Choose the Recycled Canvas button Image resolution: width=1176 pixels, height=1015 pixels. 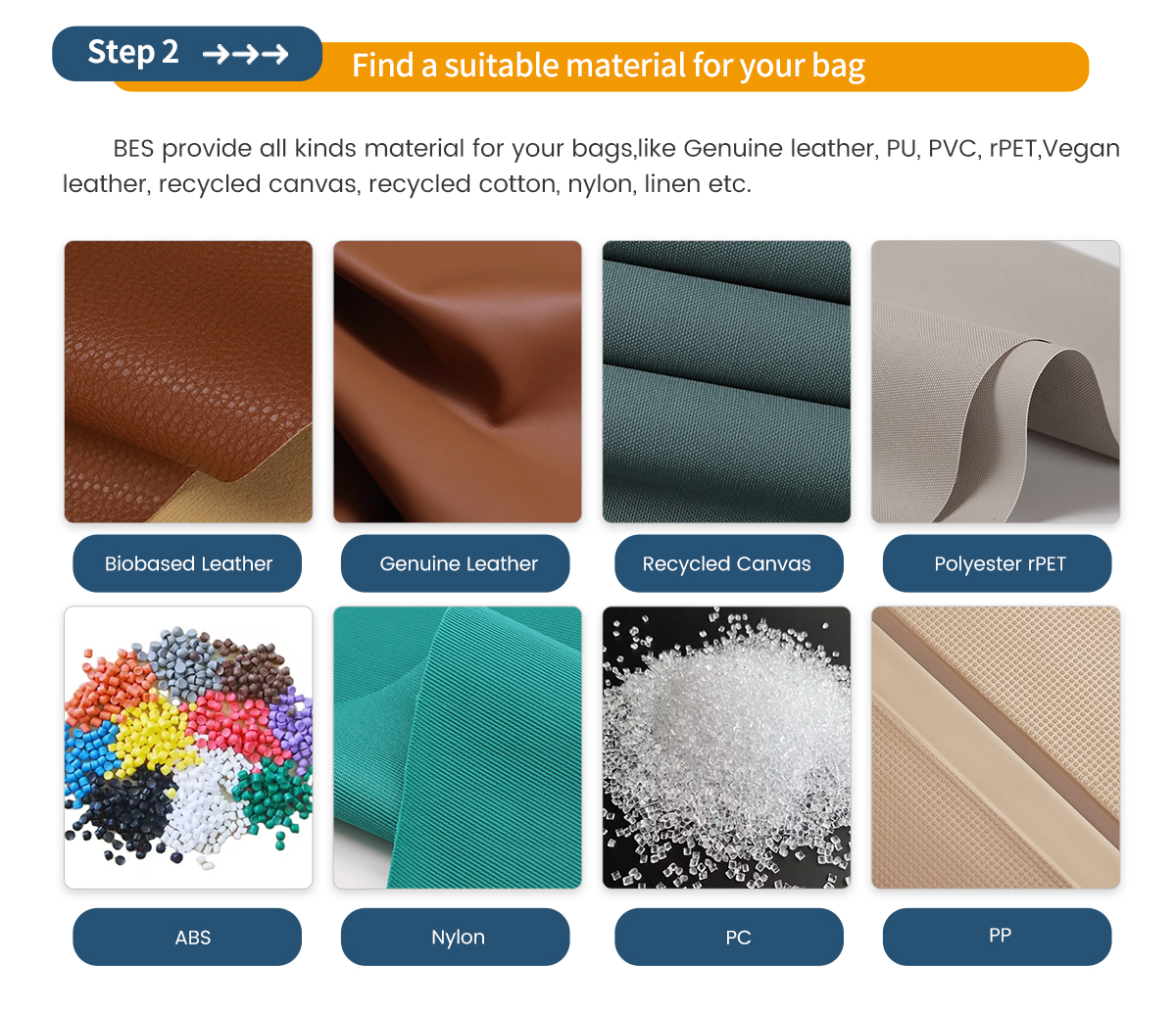tap(729, 563)
